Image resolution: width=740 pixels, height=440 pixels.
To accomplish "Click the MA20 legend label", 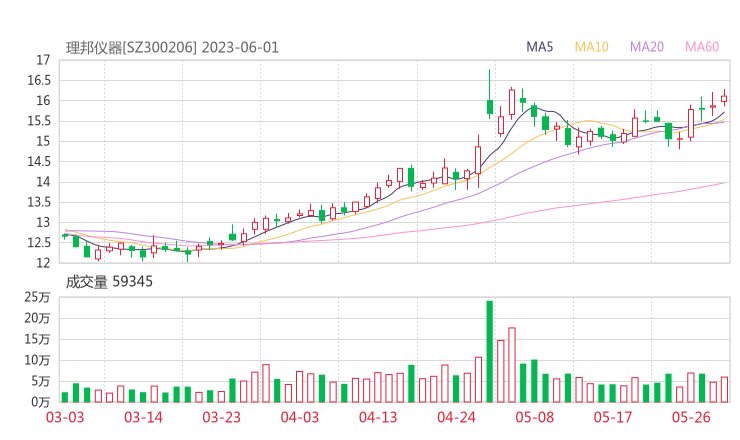I will click(647, 47).
